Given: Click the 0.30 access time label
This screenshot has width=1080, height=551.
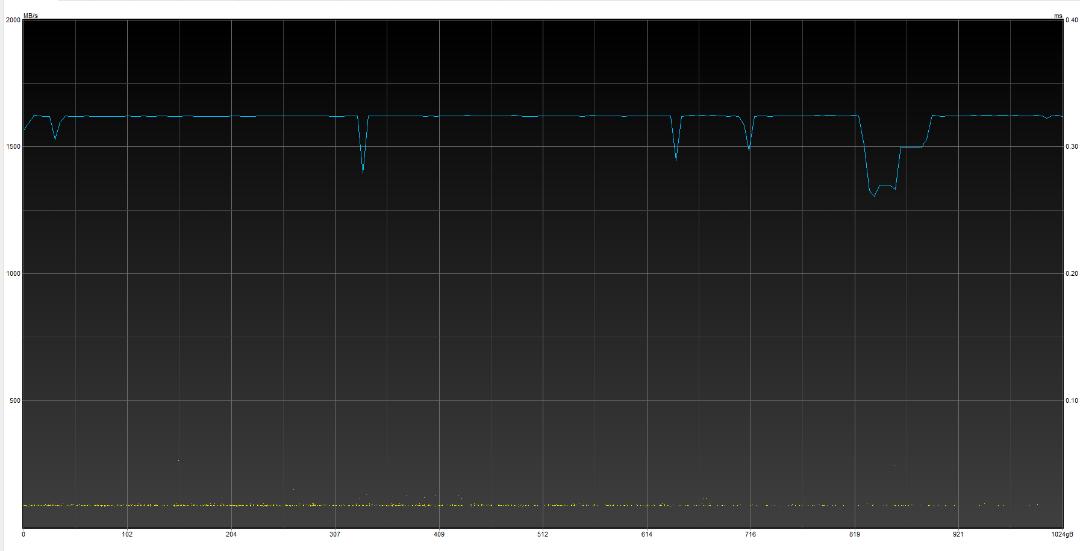Looking at the screenshot, I should [x=1072, y=147].
